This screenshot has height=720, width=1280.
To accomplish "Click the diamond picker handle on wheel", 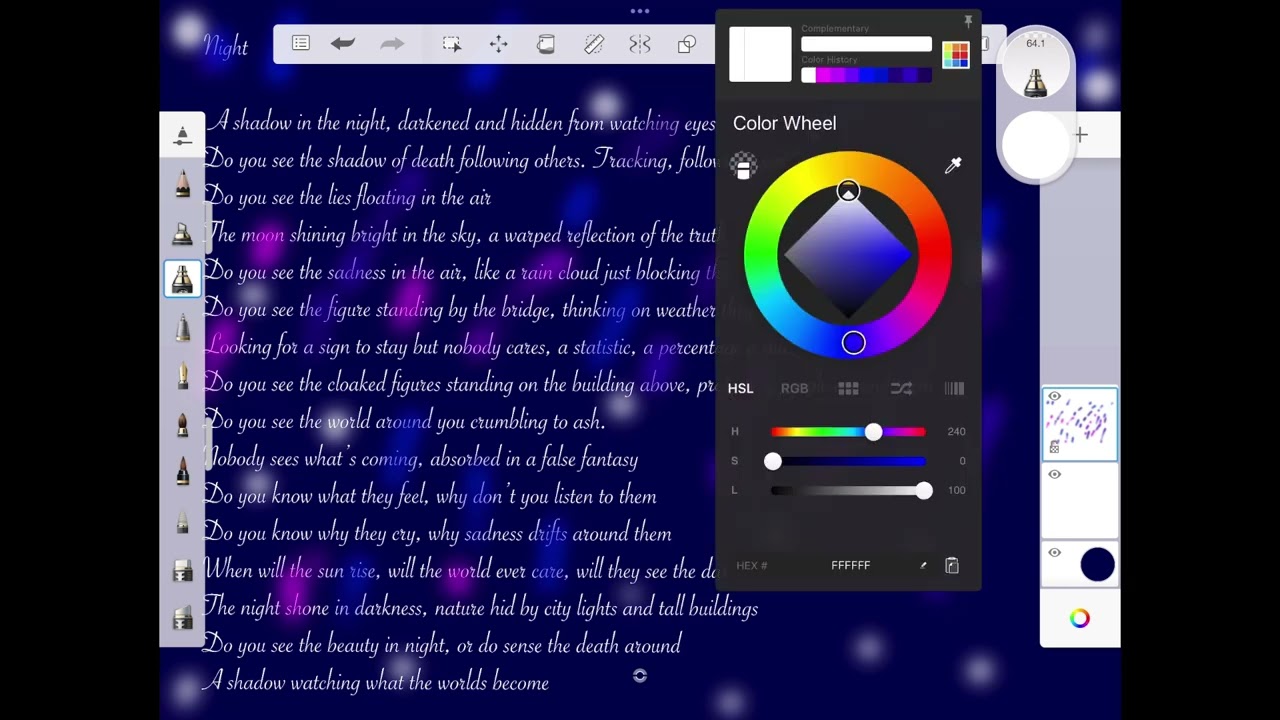I will 848,191.
